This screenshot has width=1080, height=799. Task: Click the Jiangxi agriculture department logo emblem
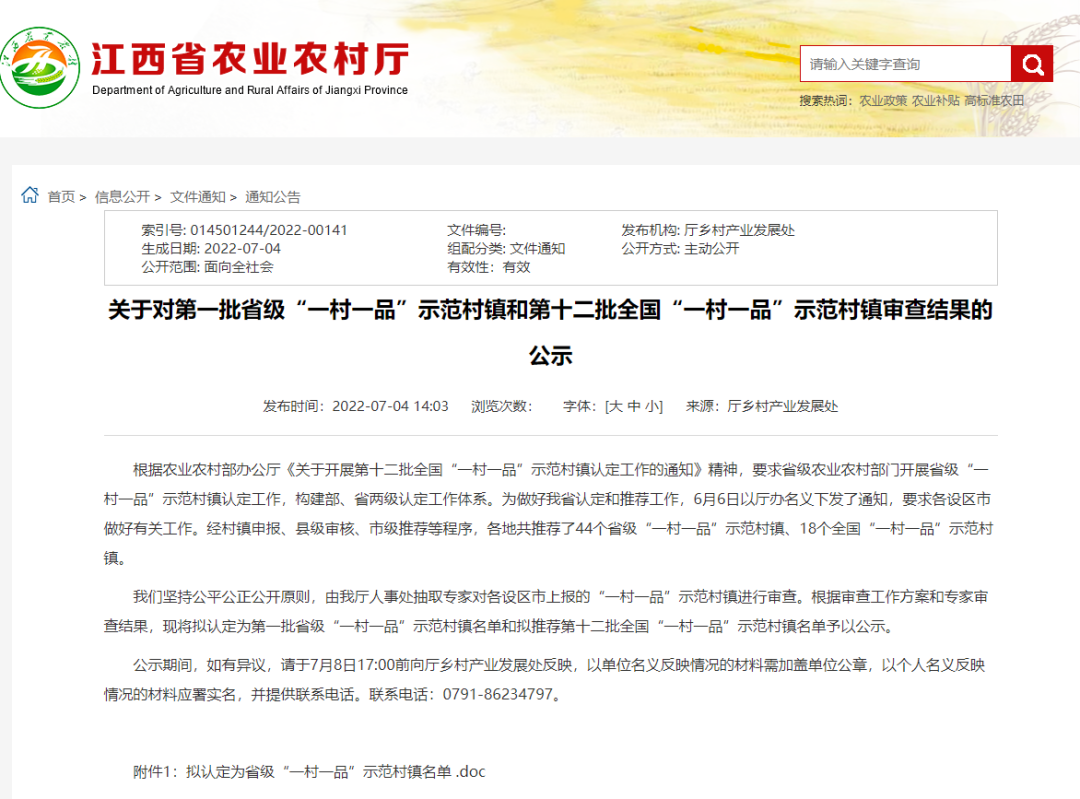coord(40,68)
